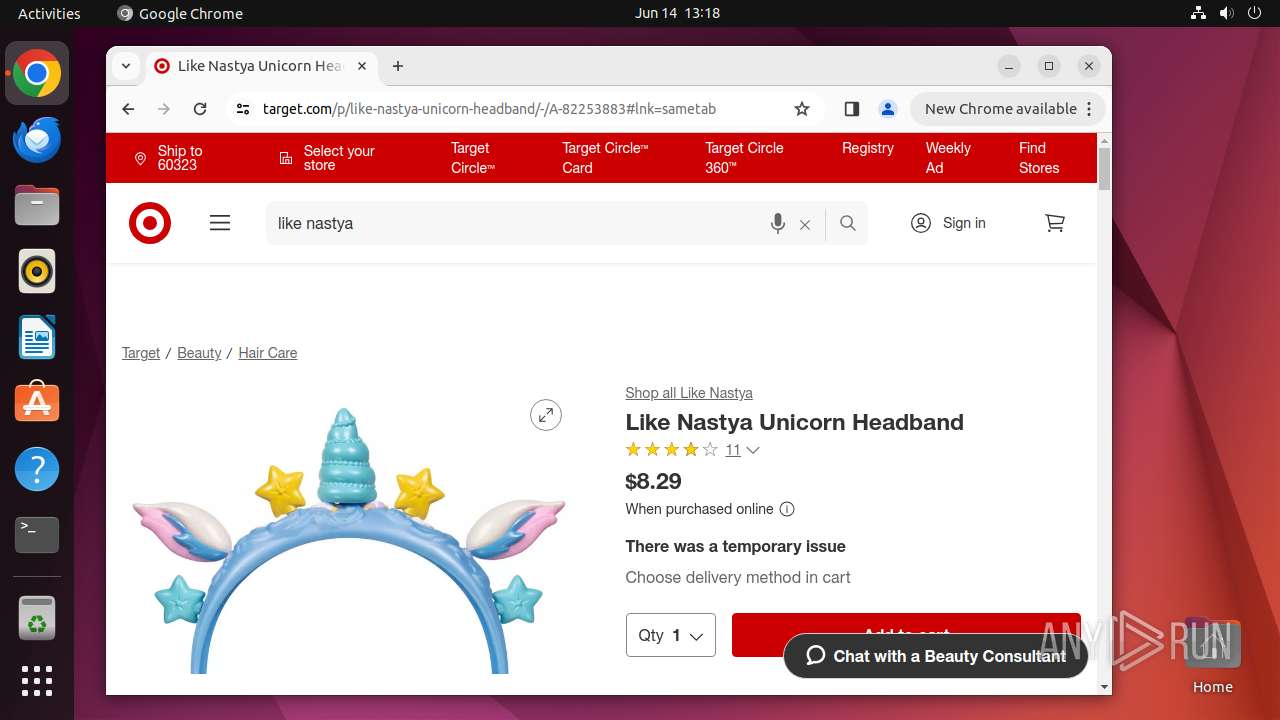Clear the search field text
This screenshot has width=1280, height=720.
[805, 224]
